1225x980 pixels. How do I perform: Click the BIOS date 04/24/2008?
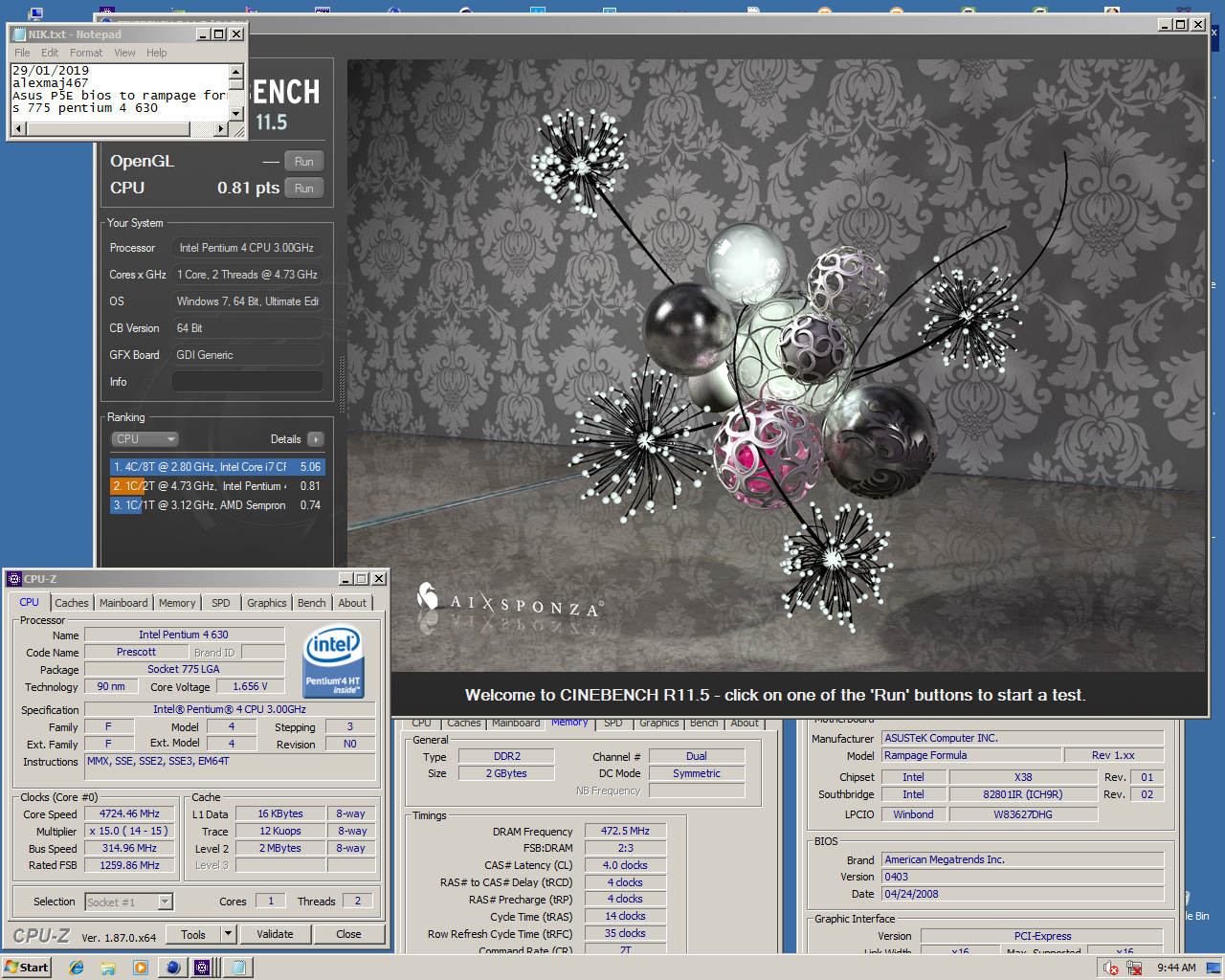click(x=1022, y=895)
